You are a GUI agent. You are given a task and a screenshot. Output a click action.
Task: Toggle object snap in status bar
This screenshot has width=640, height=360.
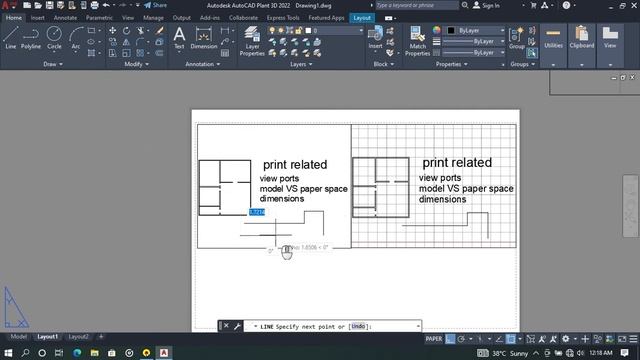(511, 339)
